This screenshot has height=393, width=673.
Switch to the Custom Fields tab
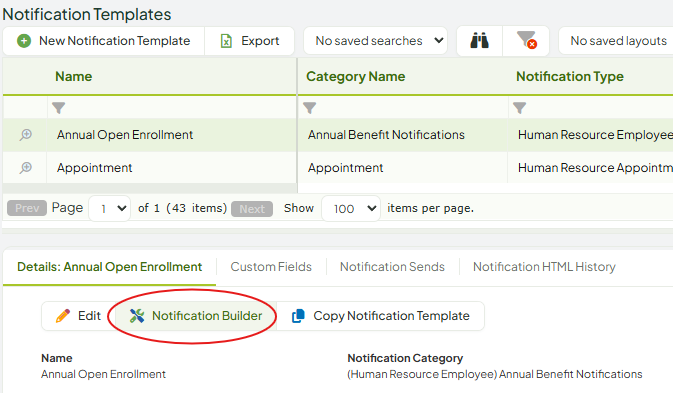[271, 267]
